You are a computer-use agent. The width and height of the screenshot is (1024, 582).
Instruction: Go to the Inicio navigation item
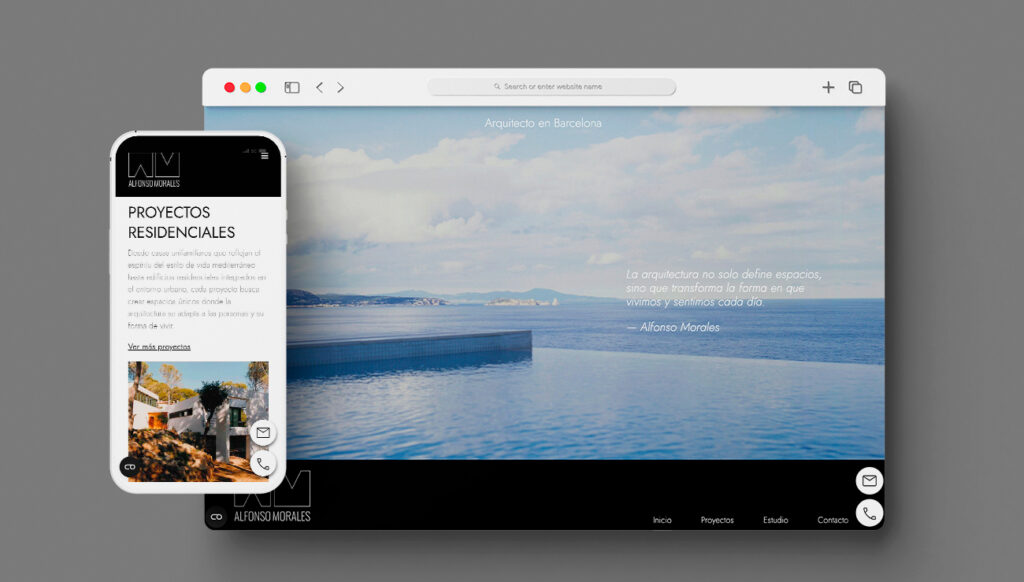tap(661, 520)
